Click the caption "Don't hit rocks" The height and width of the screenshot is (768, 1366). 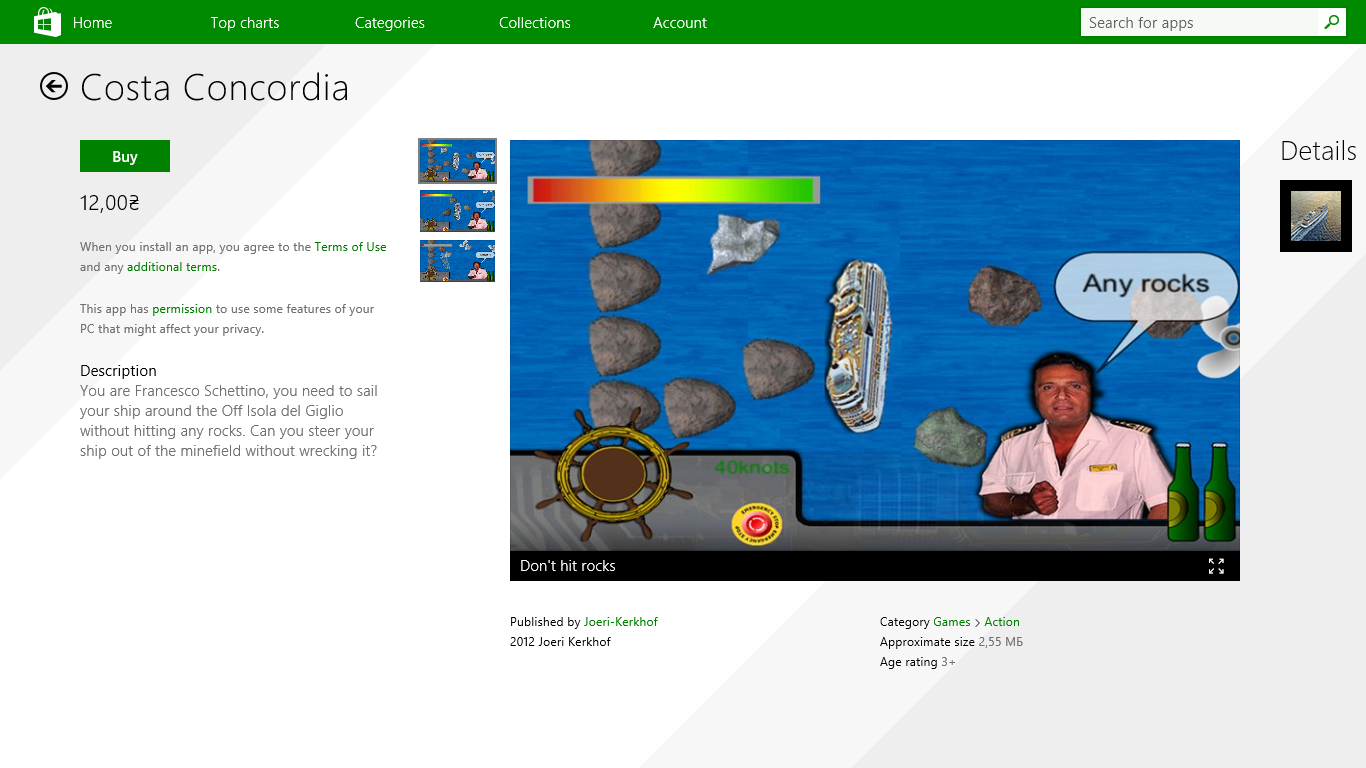(568, 566)
